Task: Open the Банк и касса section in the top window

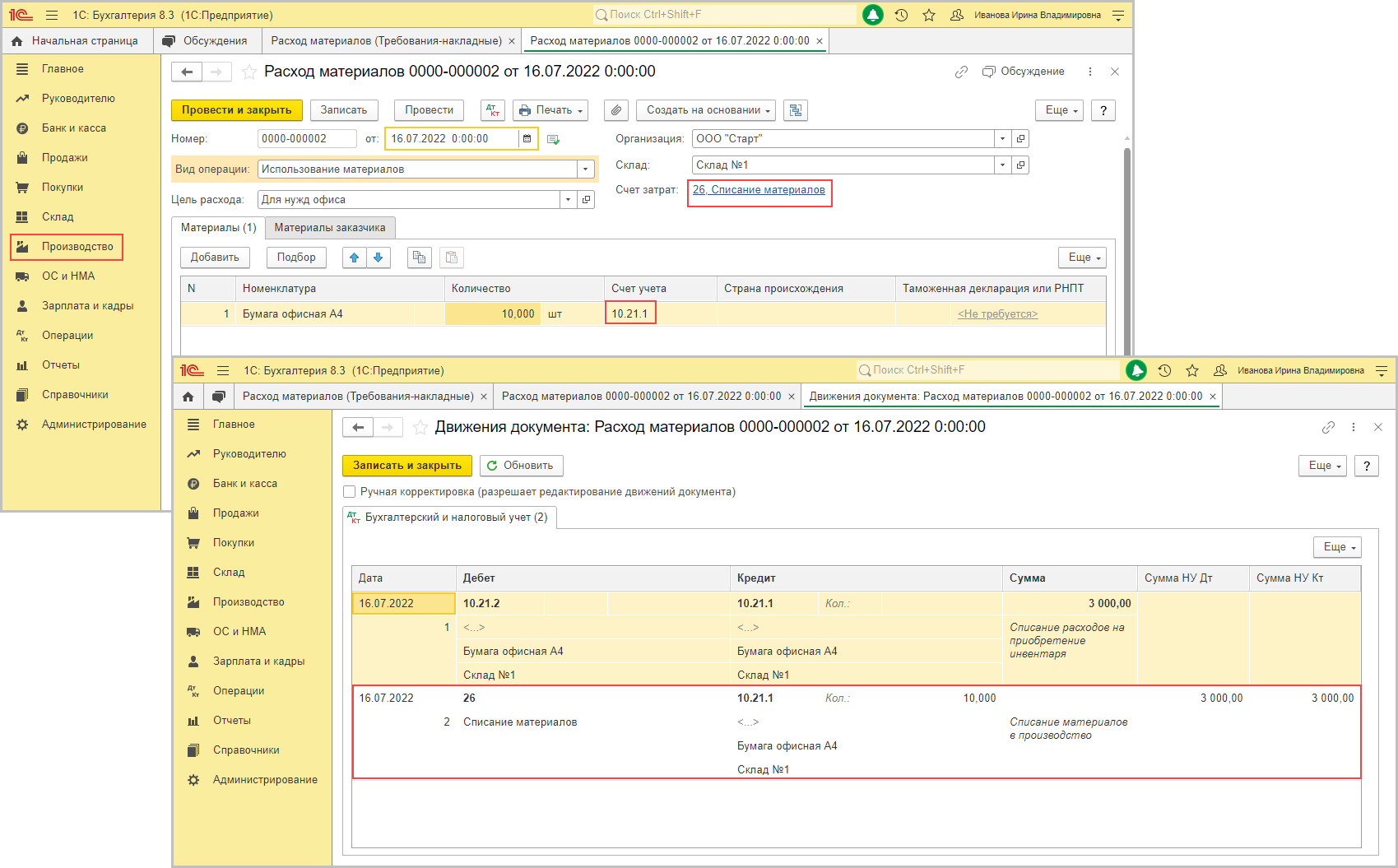Action: coord(74,128)
